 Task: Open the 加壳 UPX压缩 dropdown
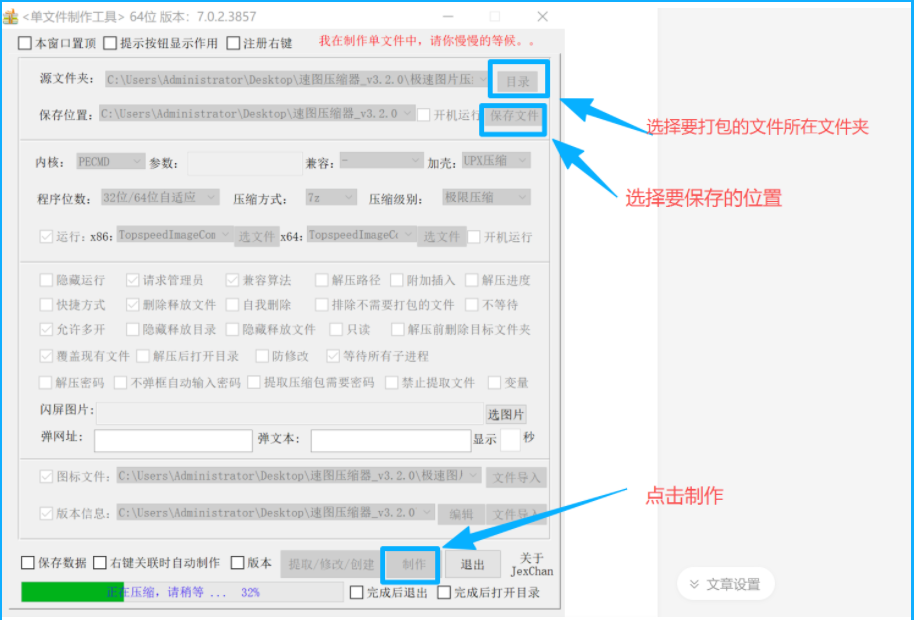coord(495,160)
